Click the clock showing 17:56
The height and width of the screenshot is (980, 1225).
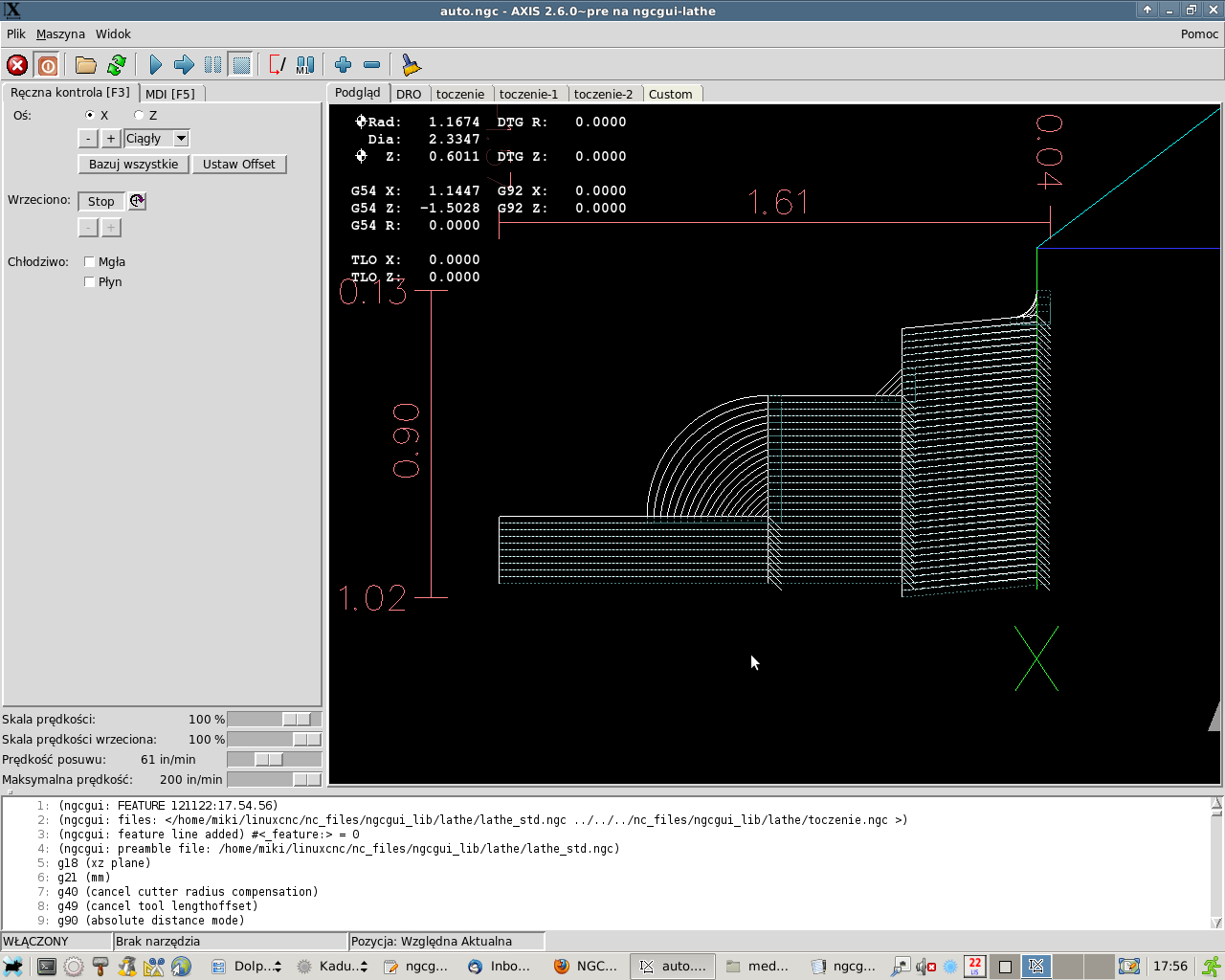(1169, 967)
